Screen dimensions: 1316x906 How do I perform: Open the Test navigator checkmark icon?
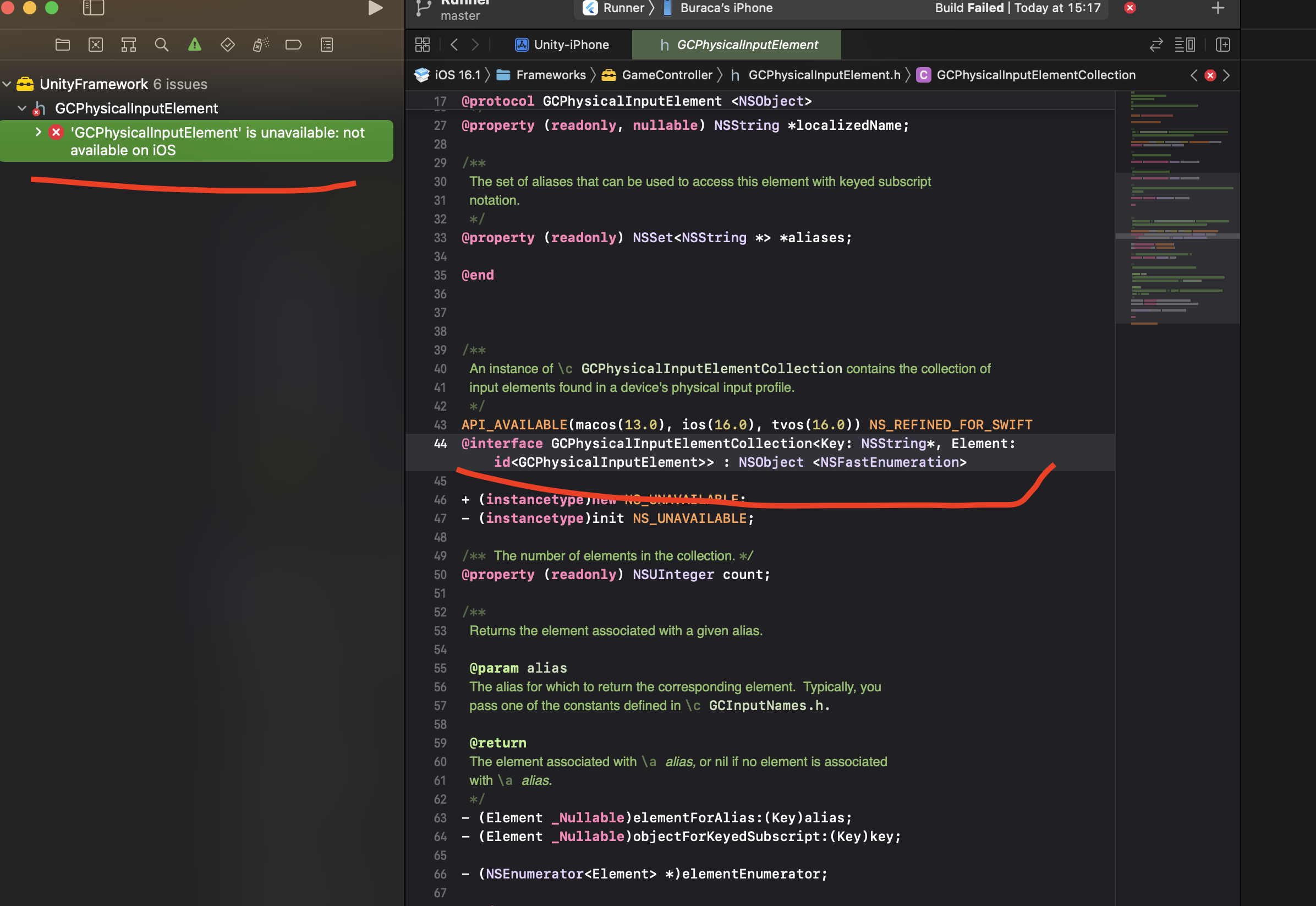click(x=227, y=44)
